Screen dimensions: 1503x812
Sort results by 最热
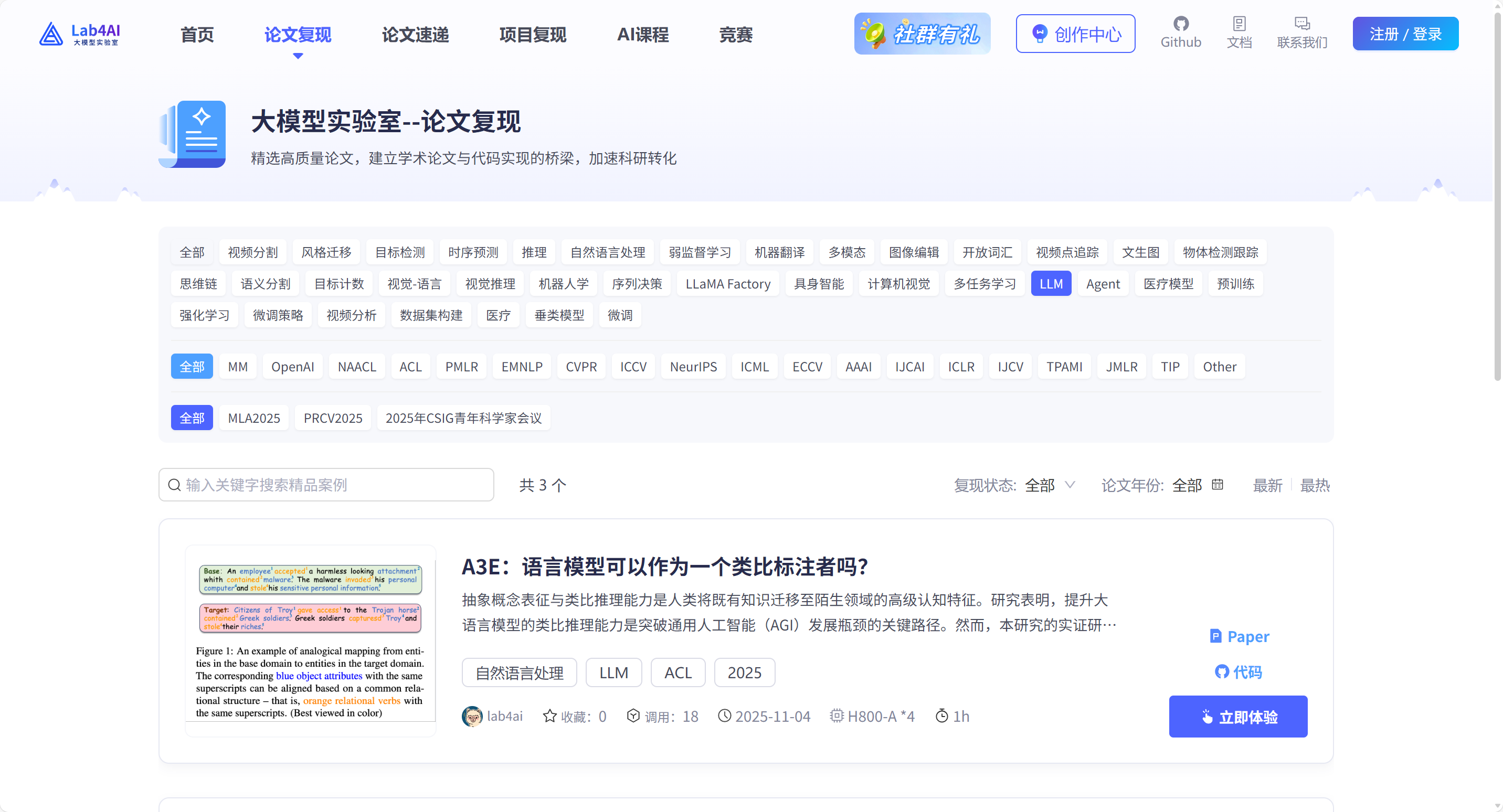1315,485
